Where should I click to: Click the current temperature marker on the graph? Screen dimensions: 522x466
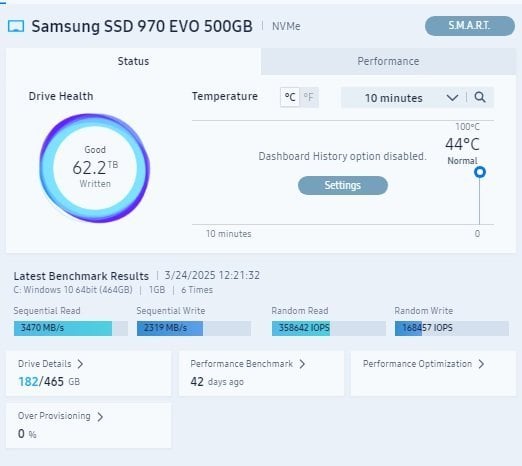click(x=480, y=172)
